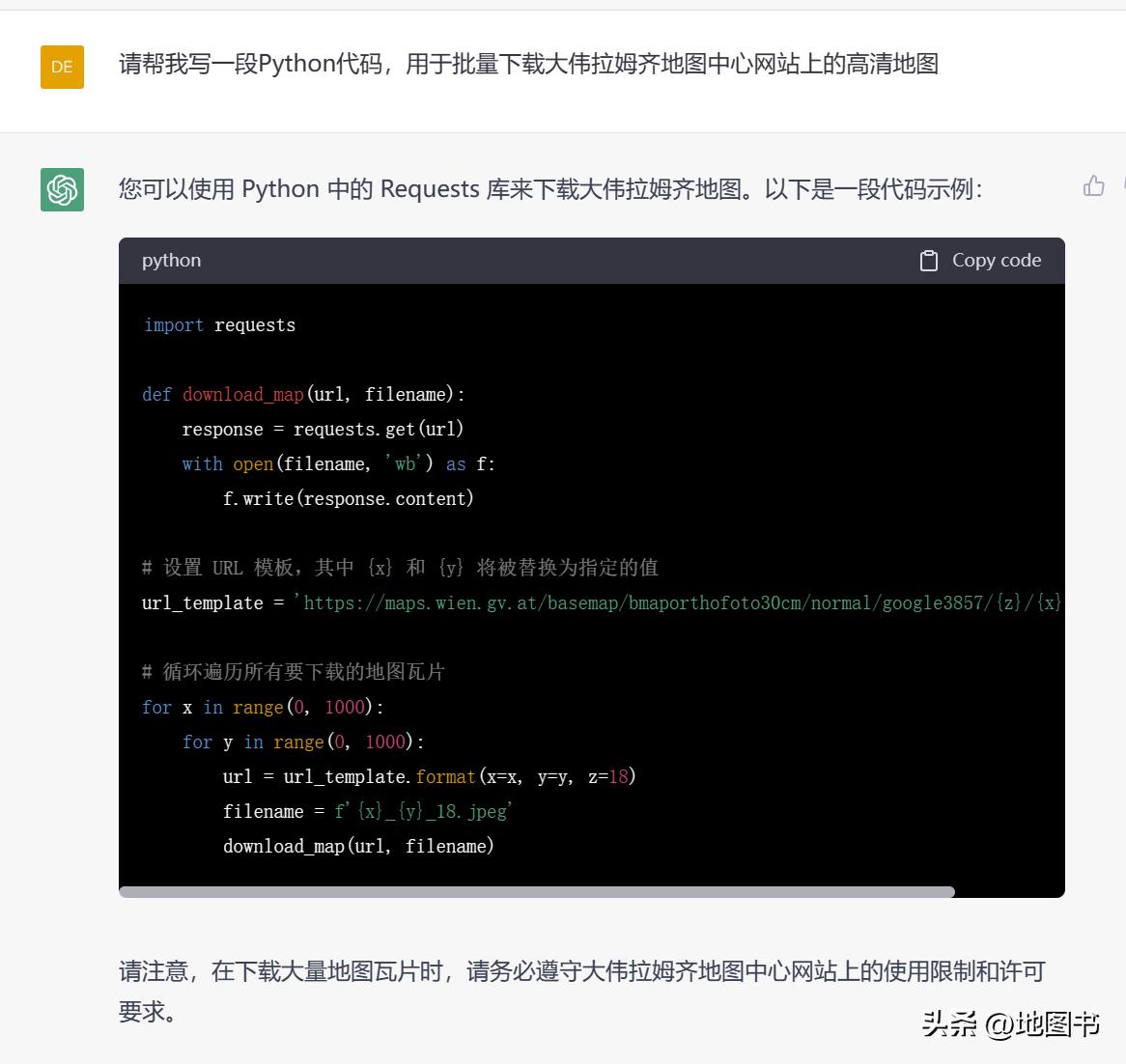Click the import requests line
This screenshot has width=1126, height=1064.
point(219,324)
